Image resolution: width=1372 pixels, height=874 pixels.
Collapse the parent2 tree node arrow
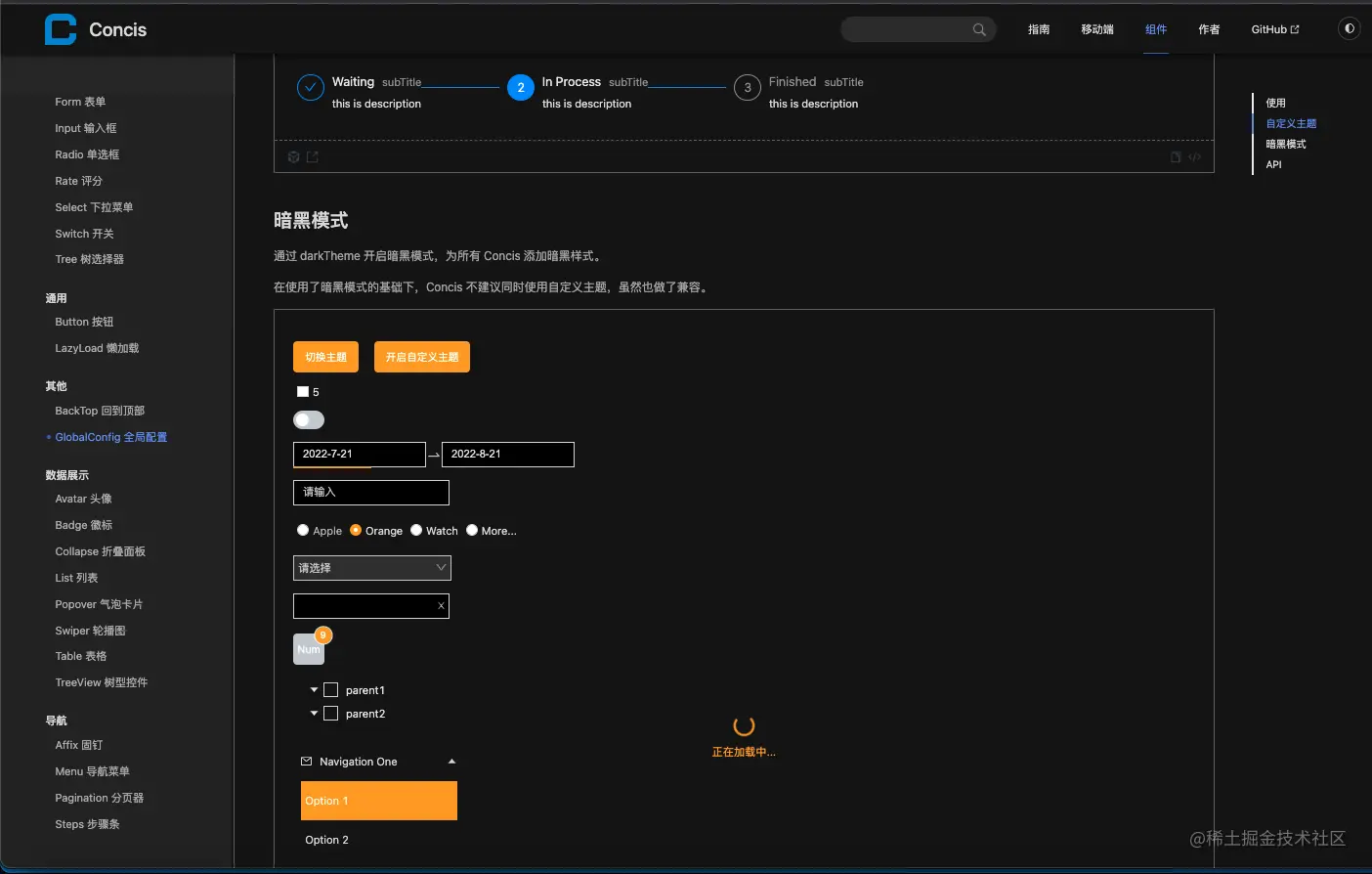[314, 714]
